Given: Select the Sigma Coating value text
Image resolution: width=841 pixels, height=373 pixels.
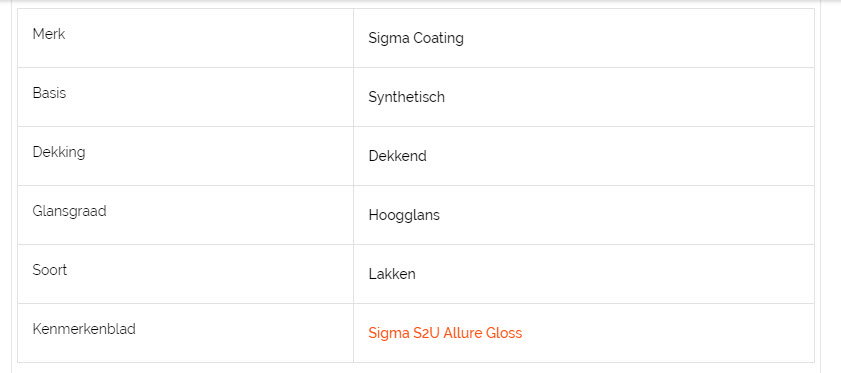Looking at the screenshot, I should 416,39.
